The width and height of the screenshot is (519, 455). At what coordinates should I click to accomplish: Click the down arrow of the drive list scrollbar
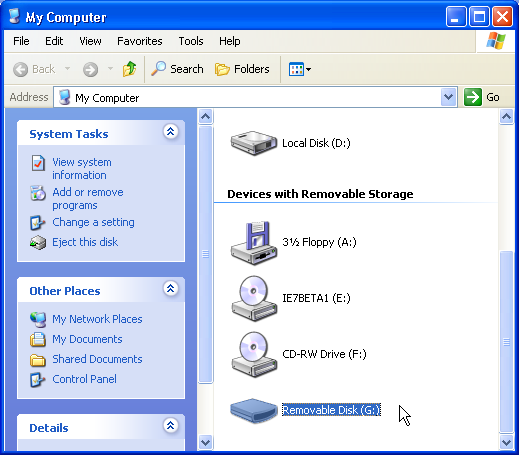(506, 443)
